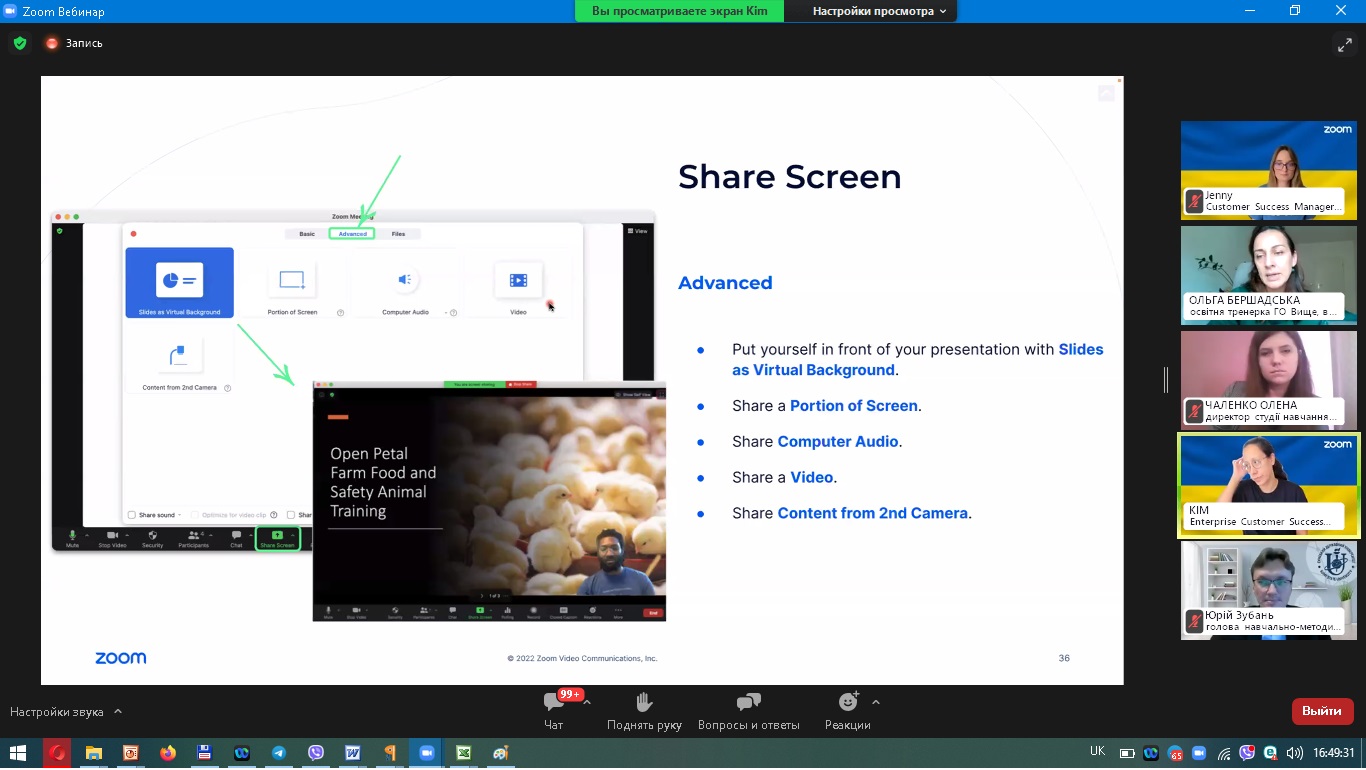
Task: Open the orange paragraph-mark app in taskbar
Action: click(390, 753)
